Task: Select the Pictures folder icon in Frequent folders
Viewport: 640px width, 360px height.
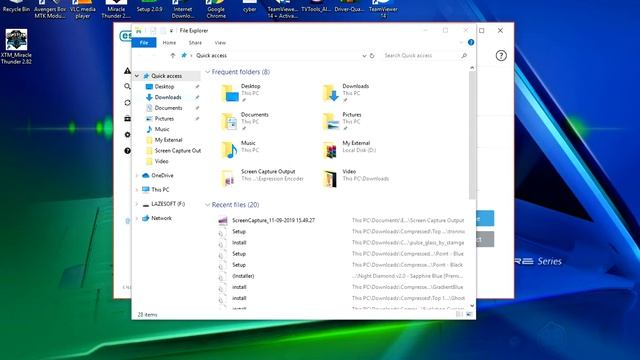Action: click(331, 122)
